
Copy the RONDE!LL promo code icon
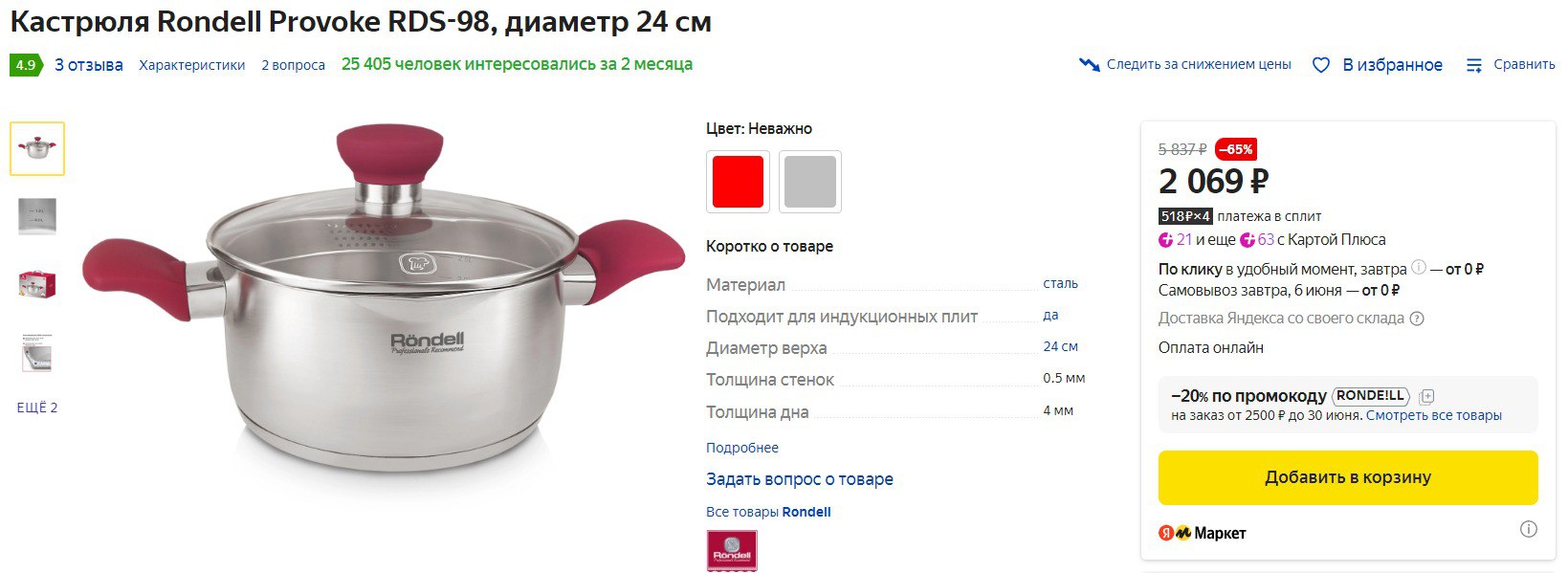click(1426, 396)
